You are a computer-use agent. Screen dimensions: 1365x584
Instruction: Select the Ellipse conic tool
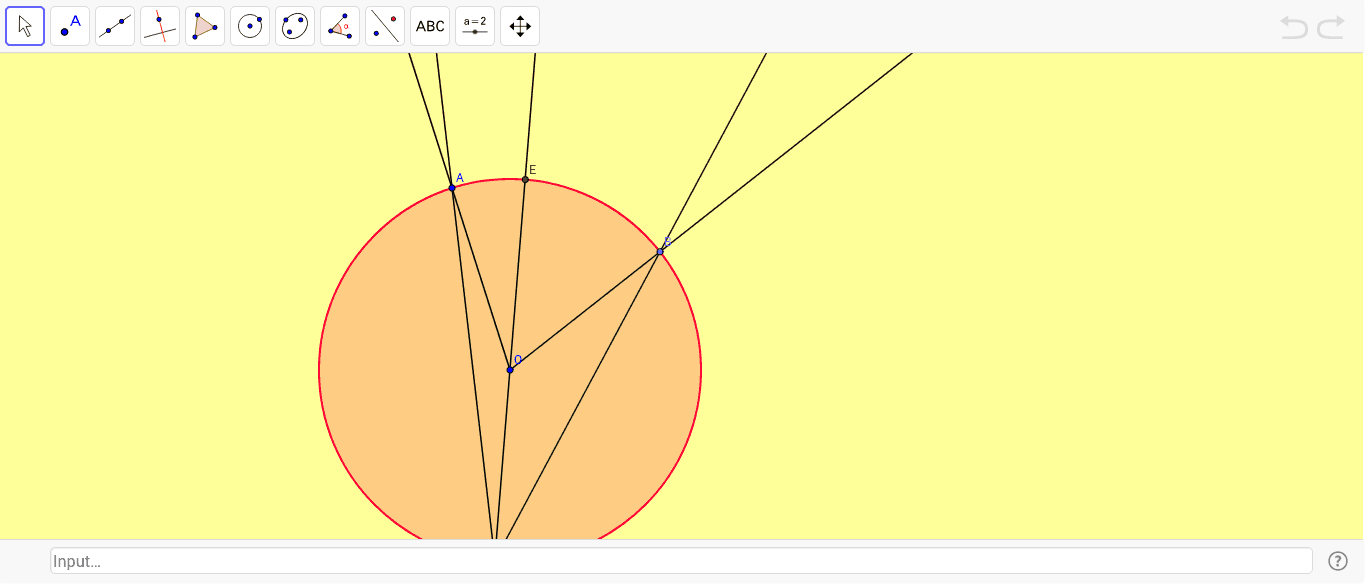(295, 26)
